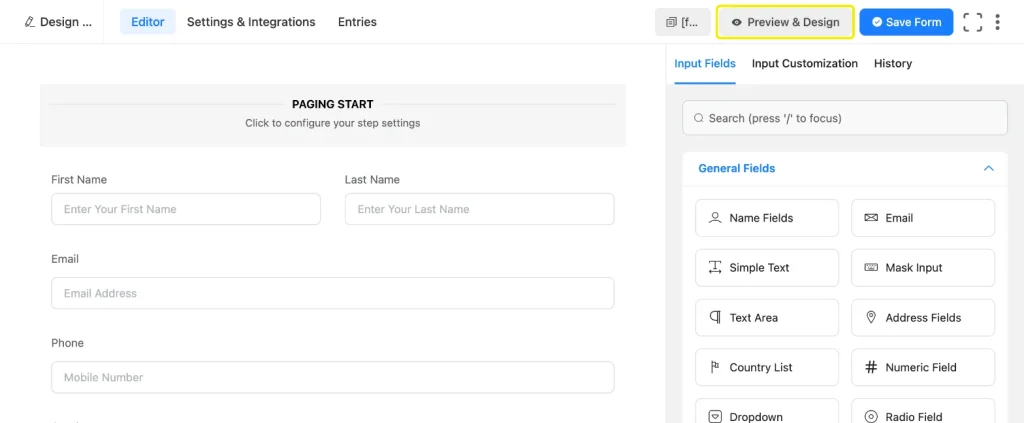The height and width of the screenshot is (423, 1024).
Task: Click the Email Address input field
Action: coord(332,293)
